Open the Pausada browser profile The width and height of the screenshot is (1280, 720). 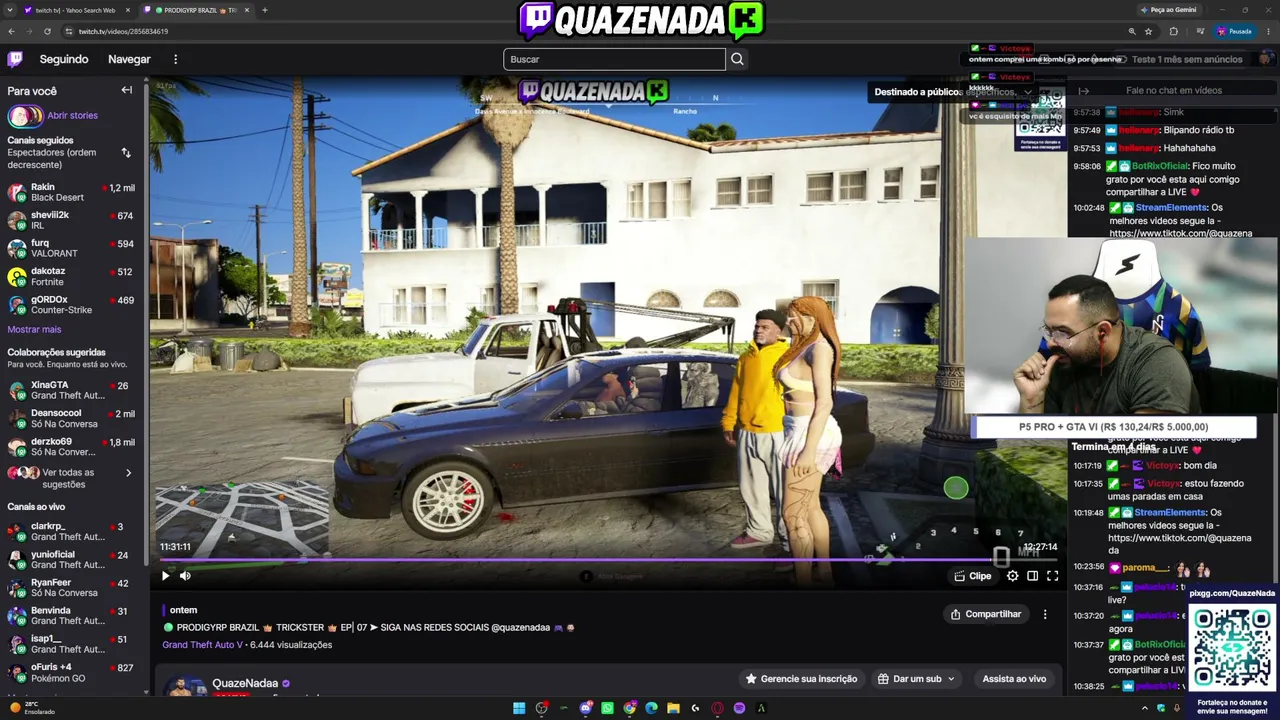pos(1234,31)
